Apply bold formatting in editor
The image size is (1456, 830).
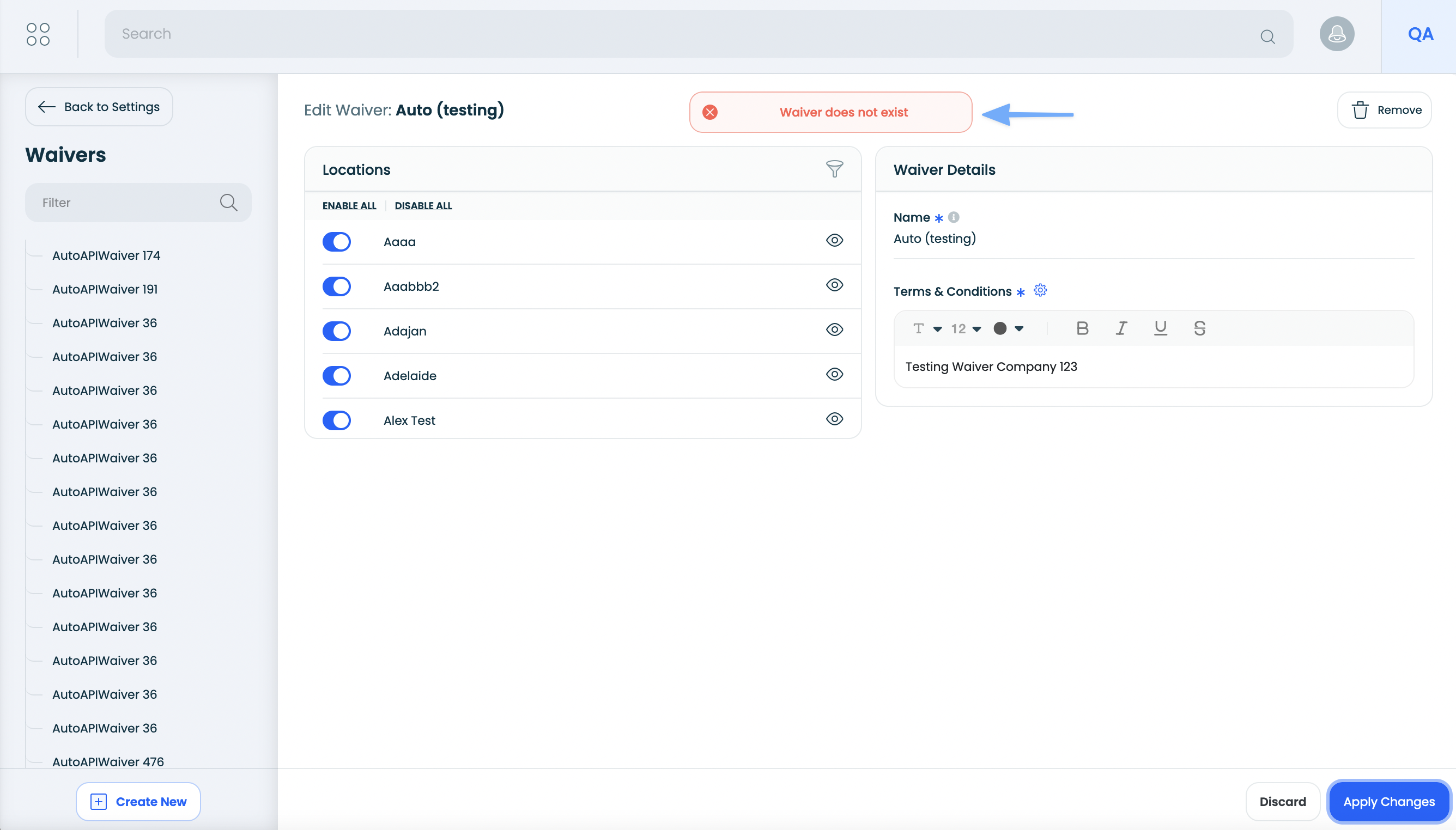pyautogui.click(x=1082, y=328)
